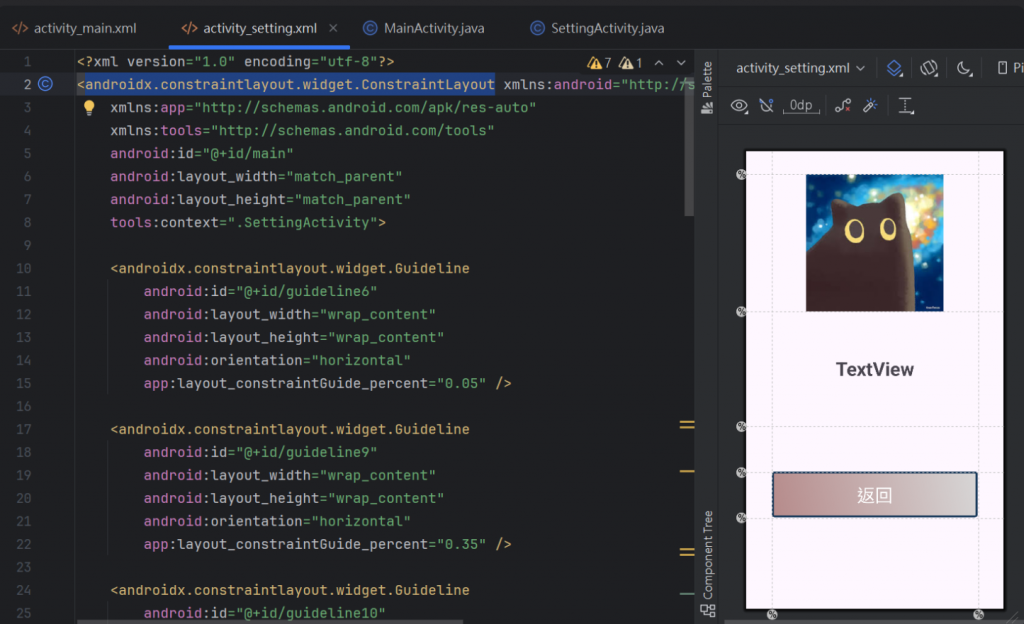Click the @+id/guideline6 id text
The width and height of the screenshot is (1024, 624).
pos(306,291)
